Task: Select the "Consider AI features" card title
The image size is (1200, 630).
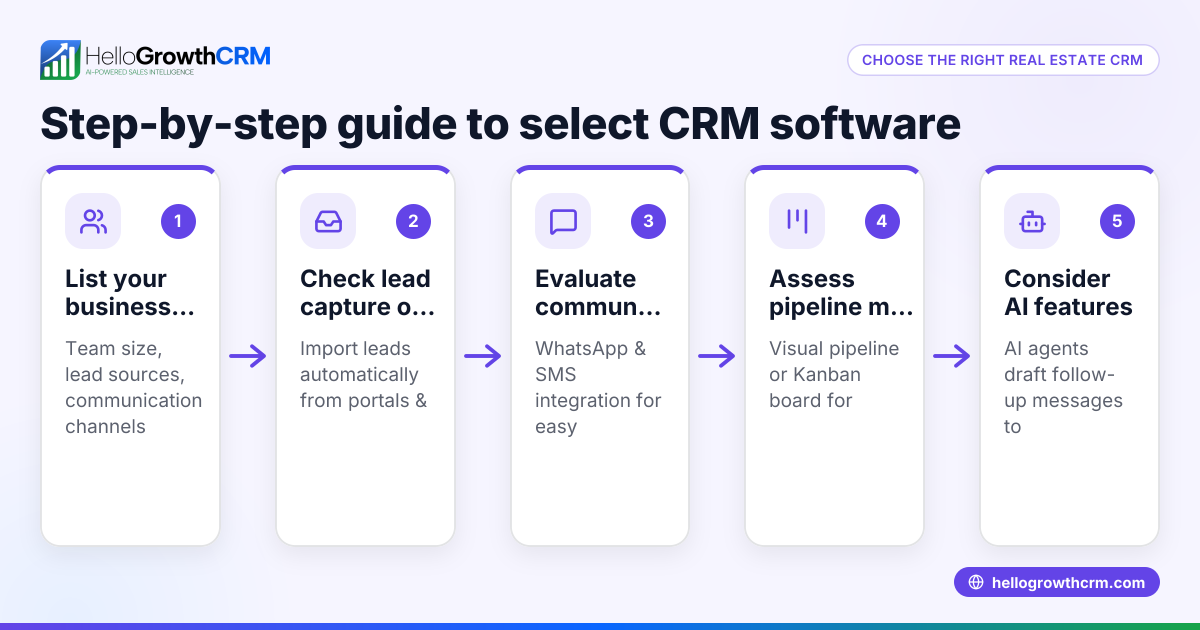Action: tap(1068, 293)
